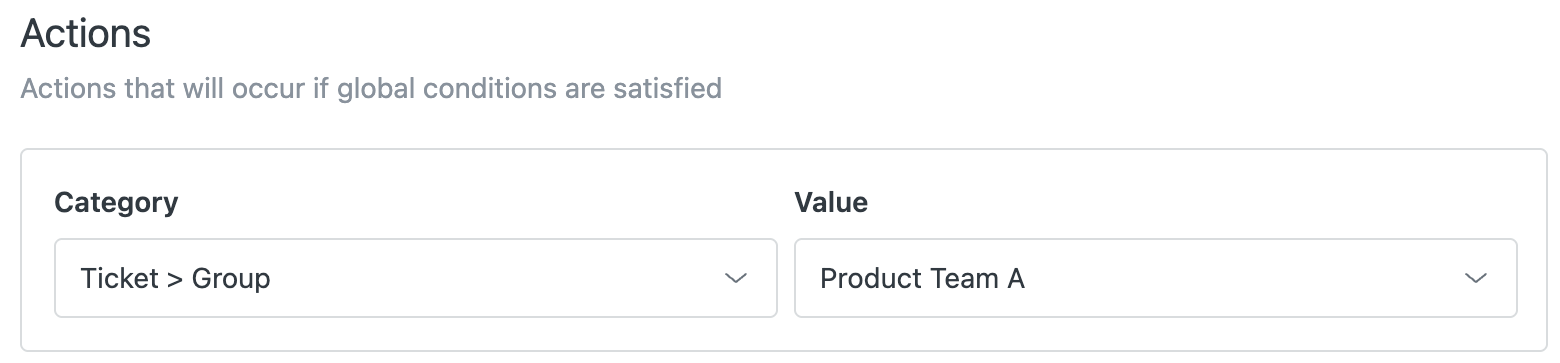1560x363 pixels.
Task: Click the chevron icon in Category dropdown
Action: (x=736, y=278)
